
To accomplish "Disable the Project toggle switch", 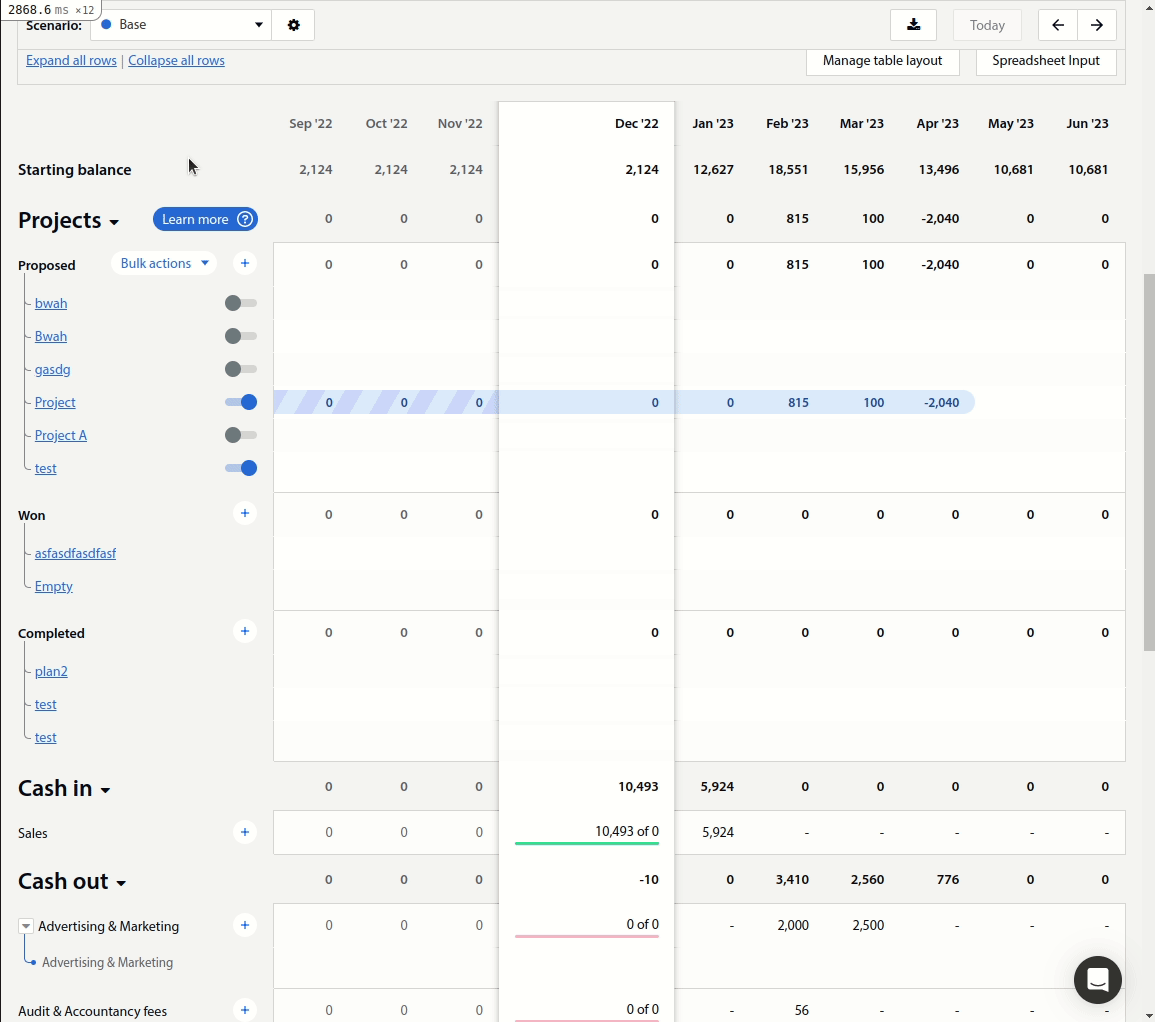I will click(241, 402).
